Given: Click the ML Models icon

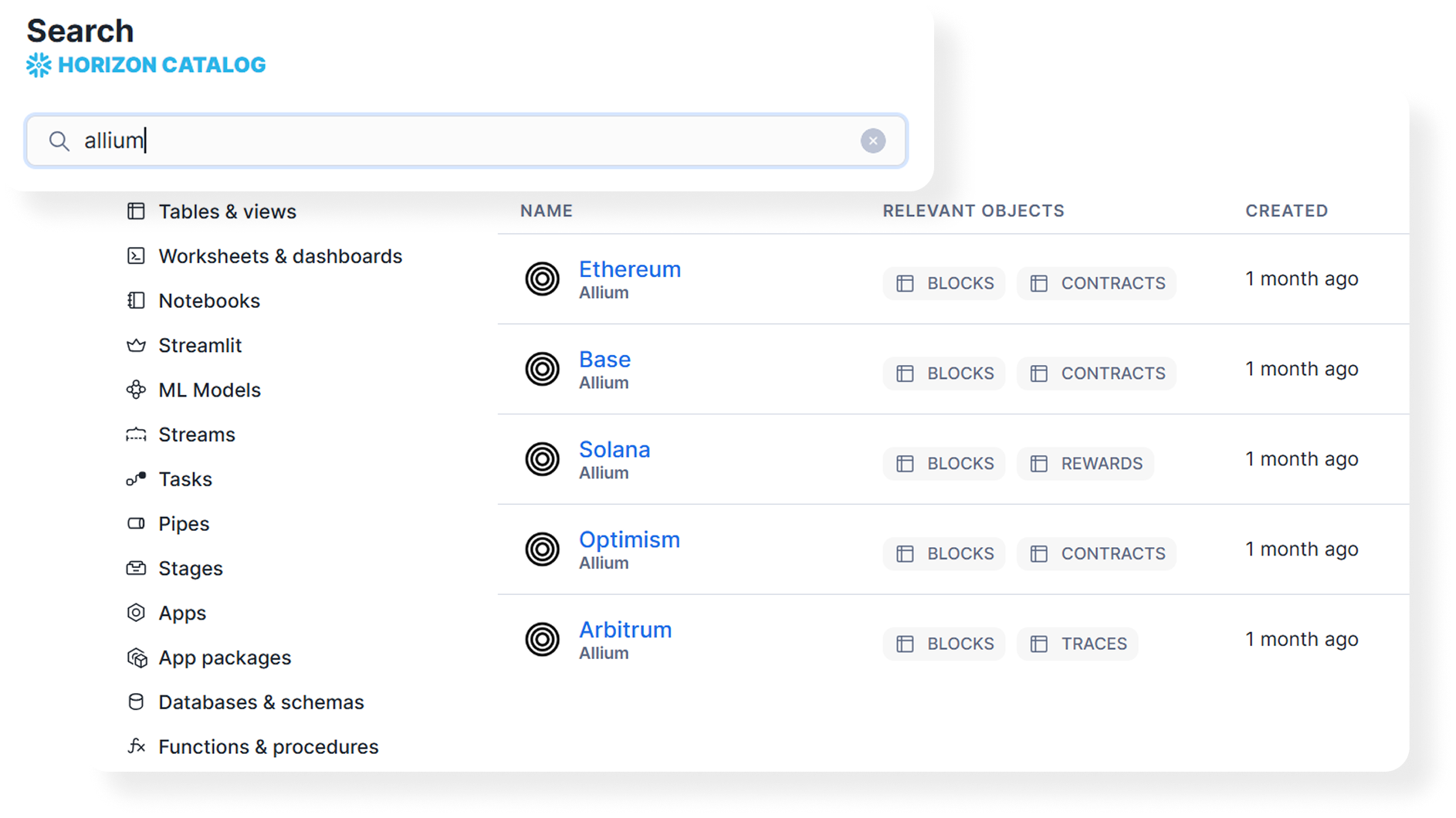Looking at the screenshot, I should (x=137, y=390).
